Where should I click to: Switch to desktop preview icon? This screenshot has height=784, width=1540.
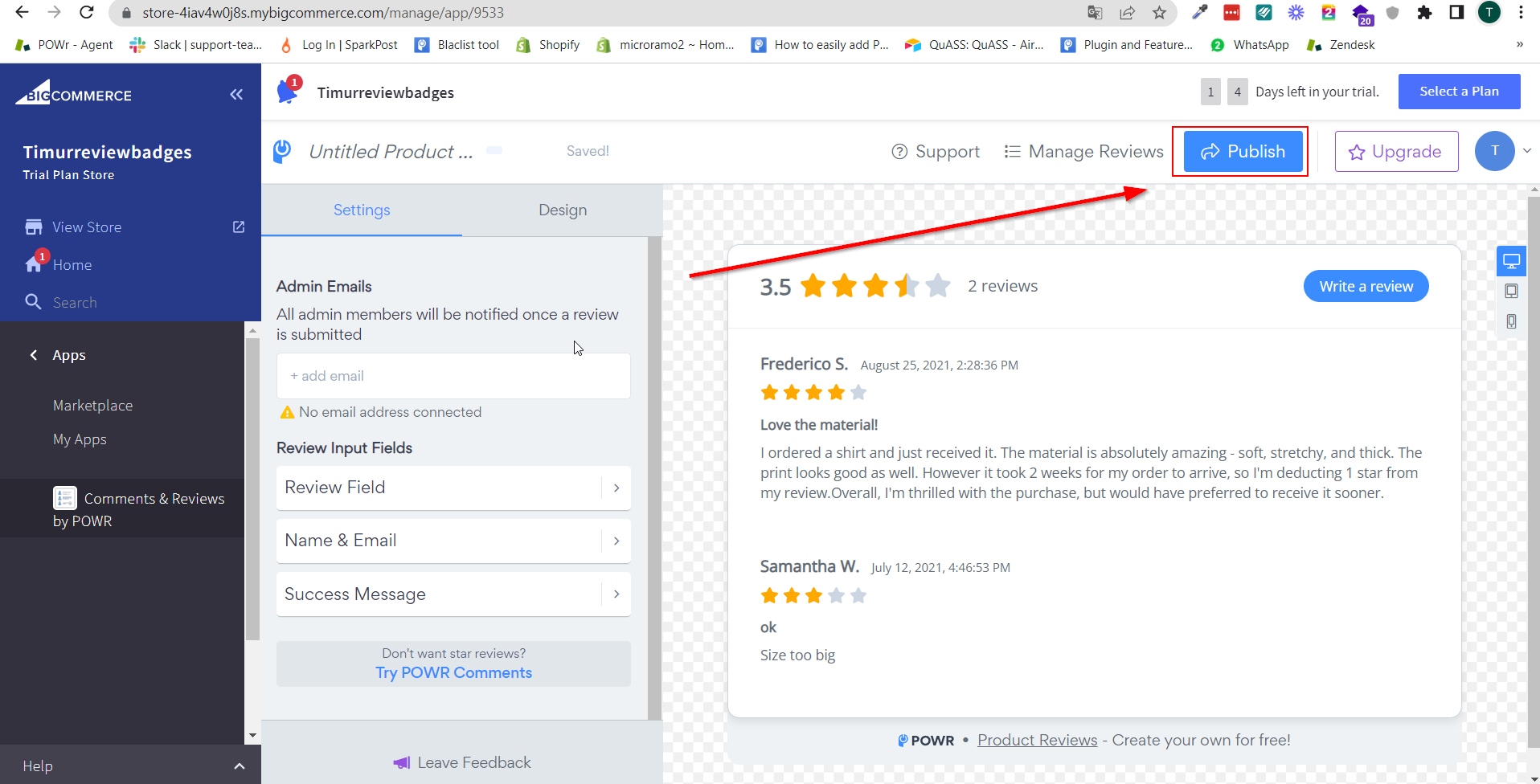(1511, 261)
